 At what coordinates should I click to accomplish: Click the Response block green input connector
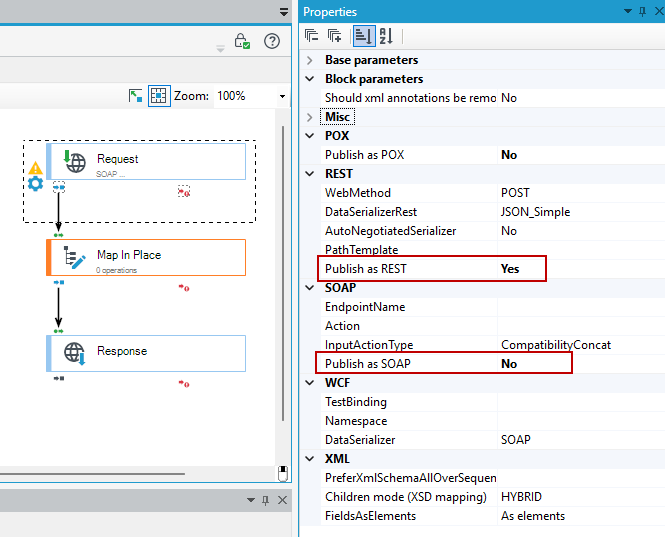tap(59, 331)
